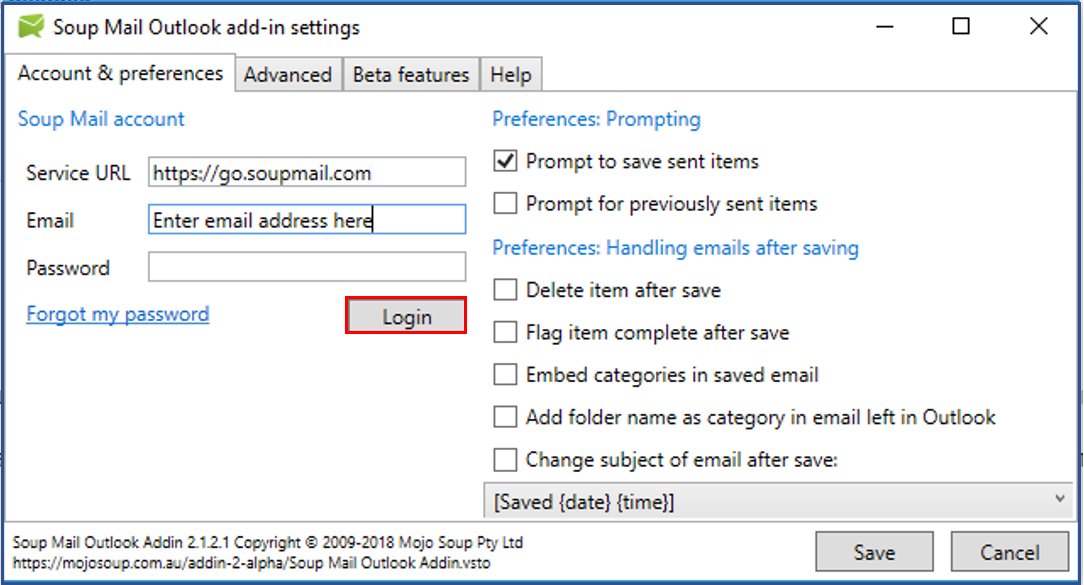Minimize the add-in settings window
This screenshot has width=1084, height=585.
pyautogui.click(x=884, y=27)
